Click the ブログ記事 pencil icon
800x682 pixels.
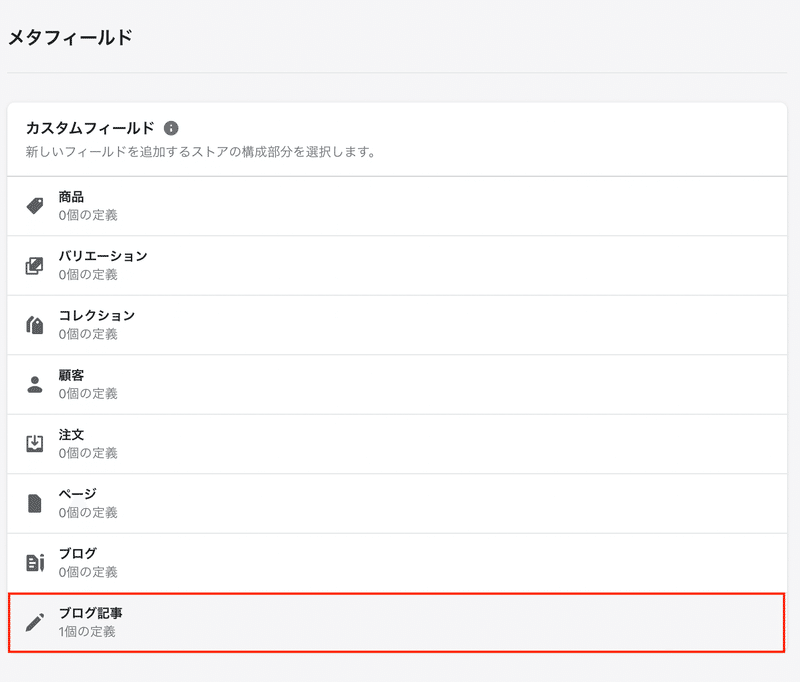35,622
